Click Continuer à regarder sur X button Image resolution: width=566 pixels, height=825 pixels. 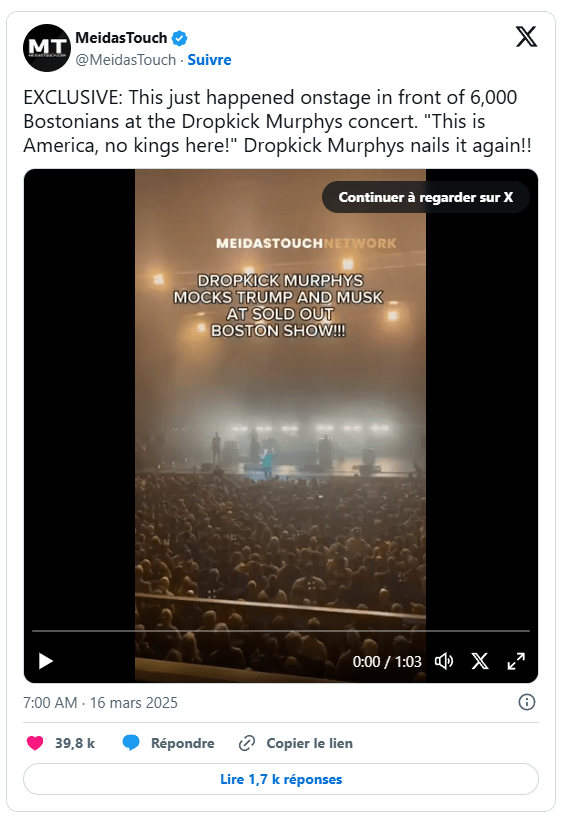click(426, 197)
